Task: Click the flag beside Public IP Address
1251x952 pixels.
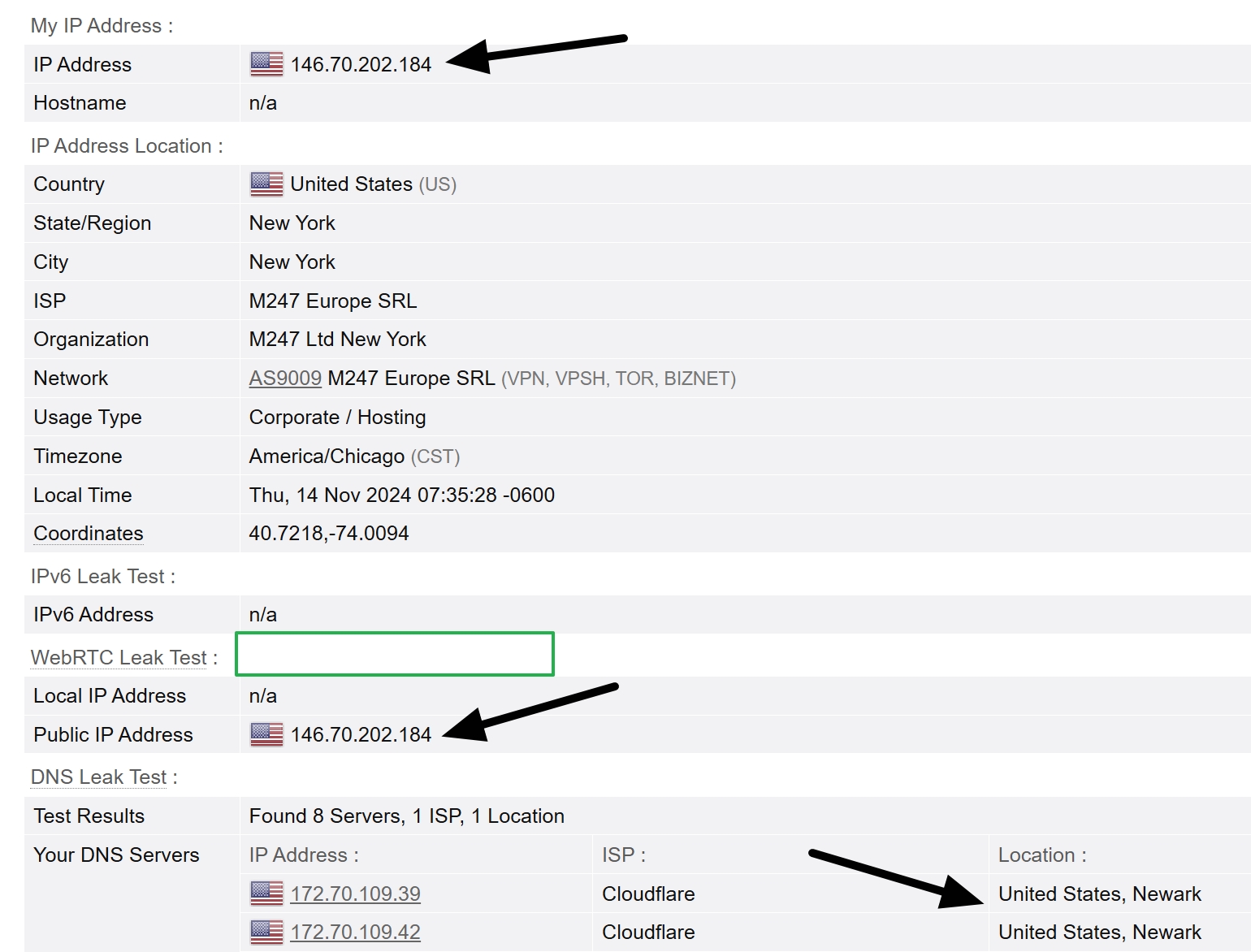Action: point(266,734)
